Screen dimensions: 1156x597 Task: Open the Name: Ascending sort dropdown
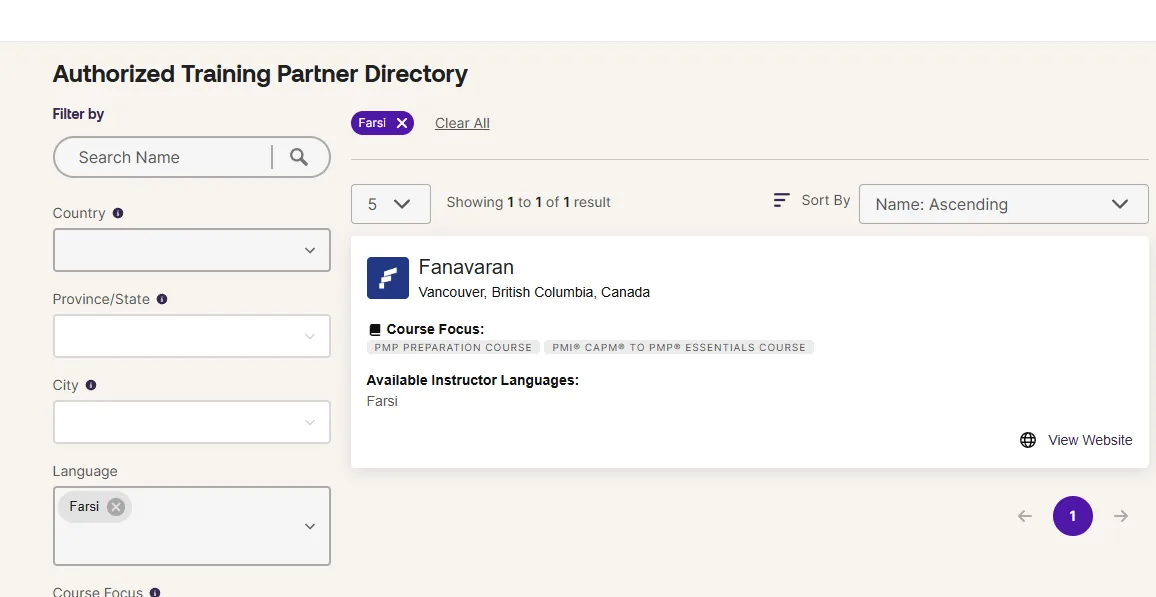click(x=1003, y=204)
